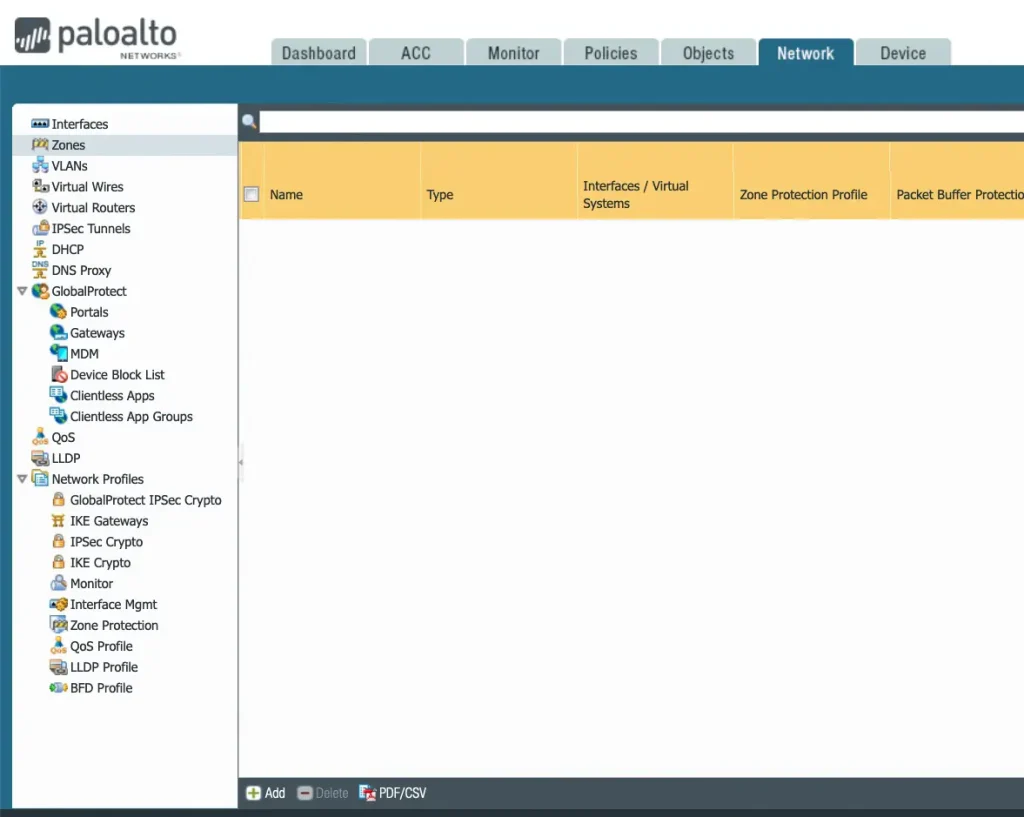Click the Device Block List icon

pos(58,375)
